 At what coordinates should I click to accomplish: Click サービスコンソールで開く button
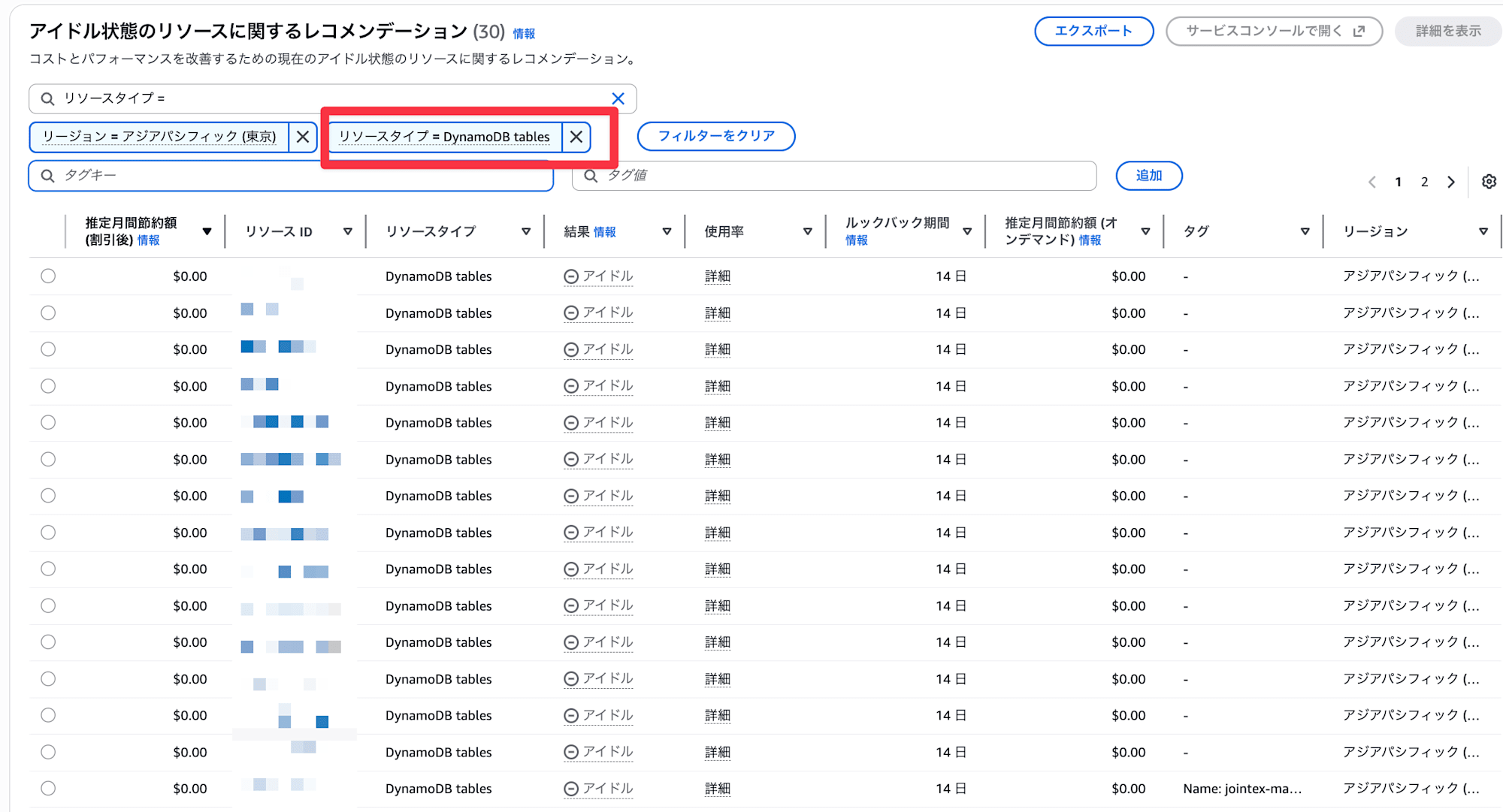(x=1275, y=32)
